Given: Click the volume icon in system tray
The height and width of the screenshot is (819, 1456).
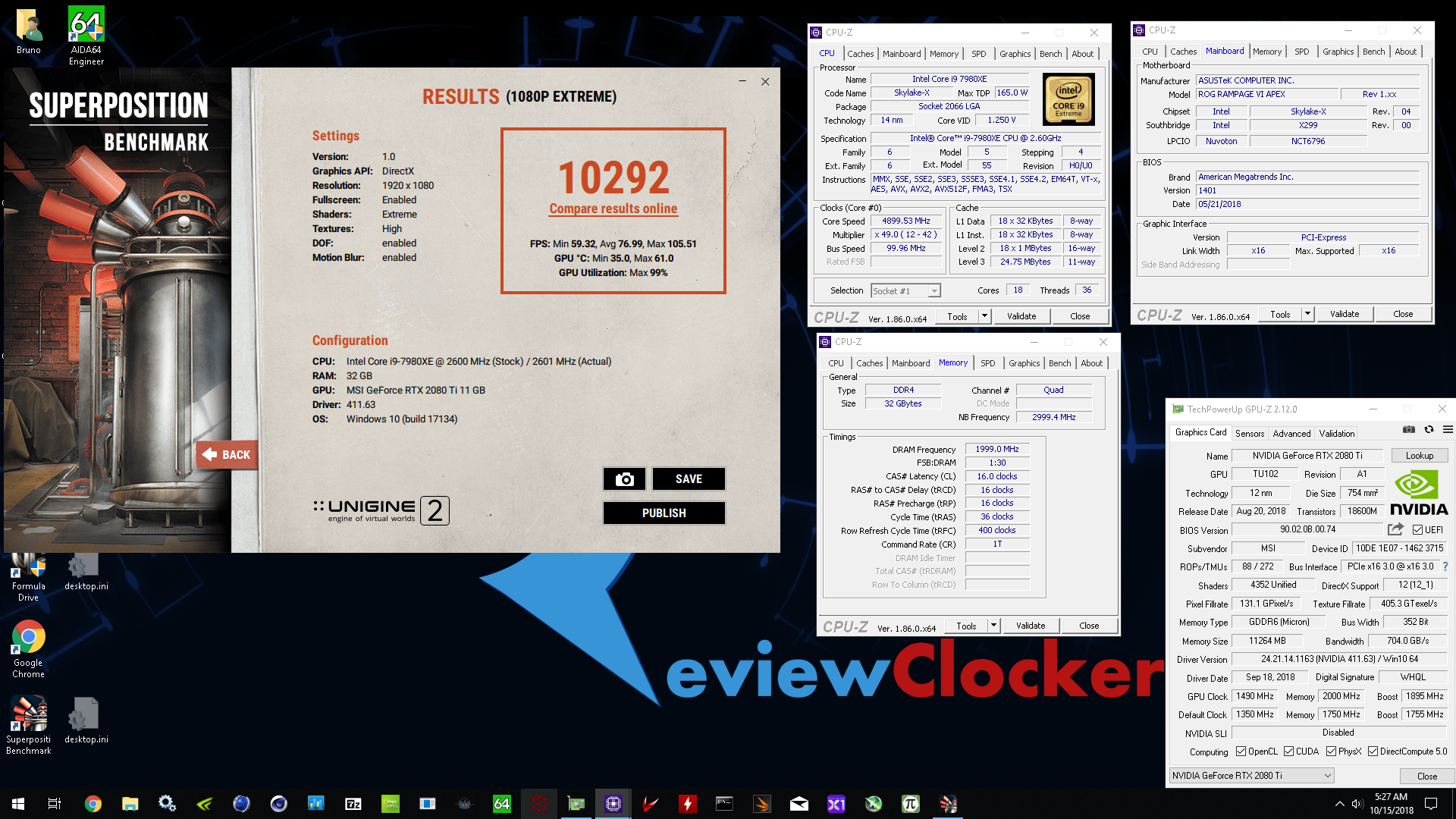Looking at the screenshot, I should [1357, 804].
